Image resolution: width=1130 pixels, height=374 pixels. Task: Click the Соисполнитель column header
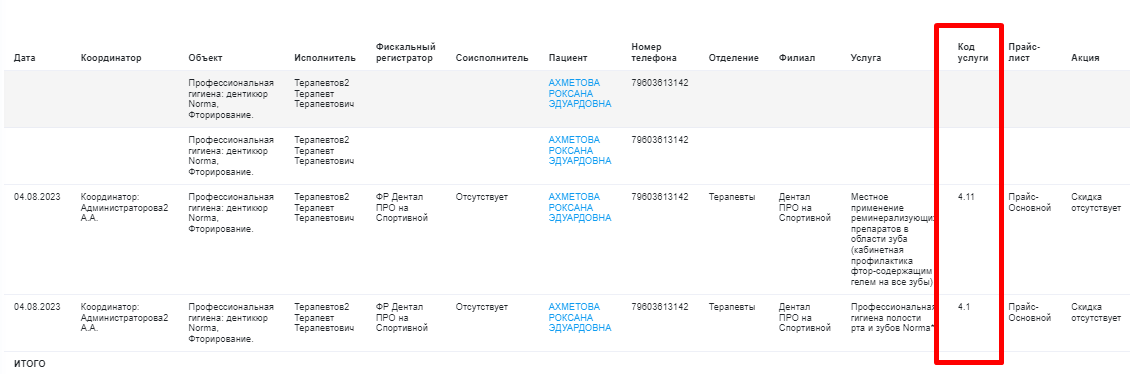492,58
